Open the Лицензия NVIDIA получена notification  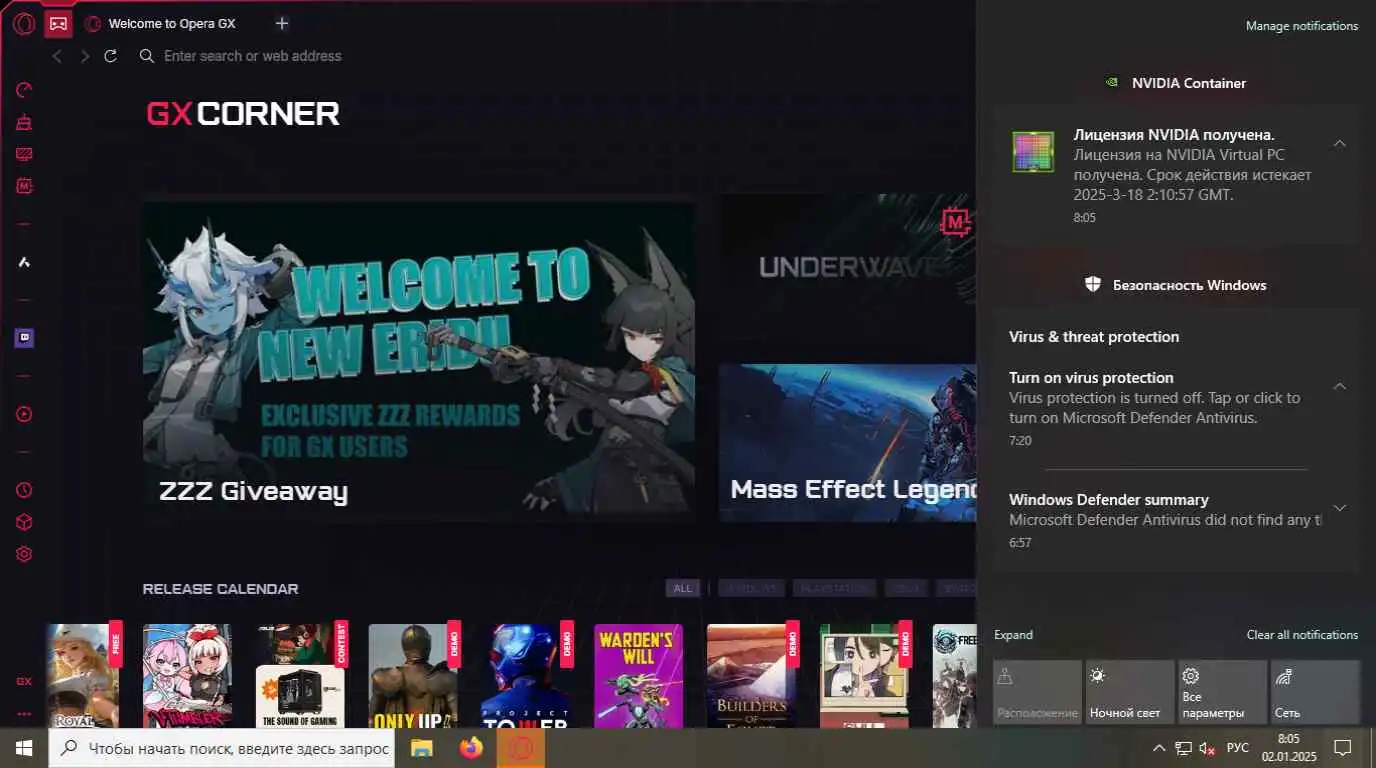tap(1177, 174)
